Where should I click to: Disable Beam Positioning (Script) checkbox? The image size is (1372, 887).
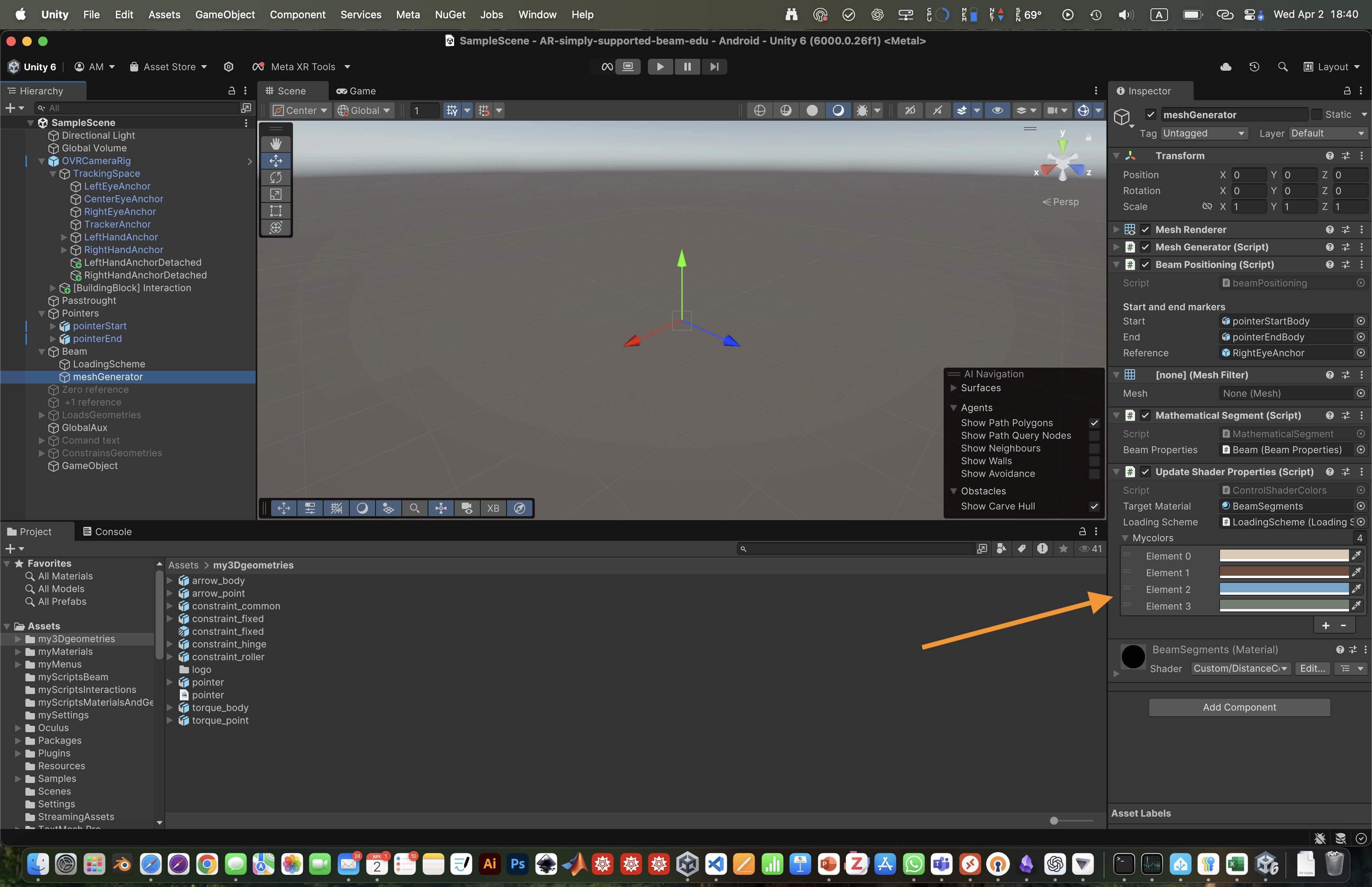pos(1145,264)
